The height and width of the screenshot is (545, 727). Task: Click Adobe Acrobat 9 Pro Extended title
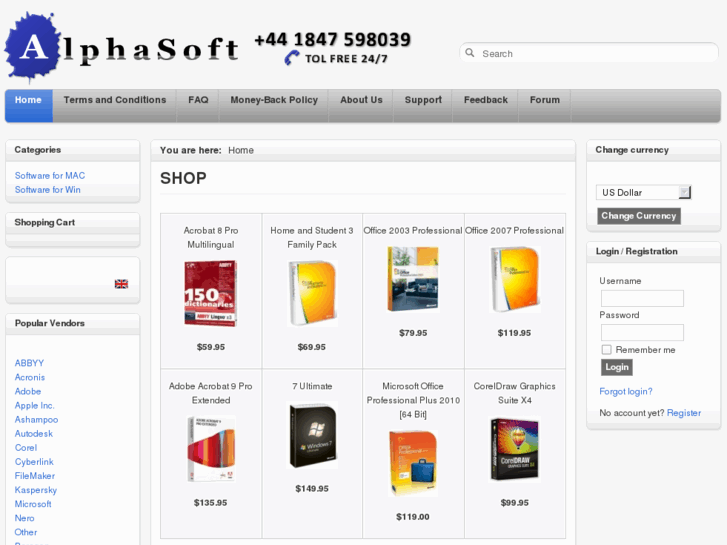pos(211,393)
